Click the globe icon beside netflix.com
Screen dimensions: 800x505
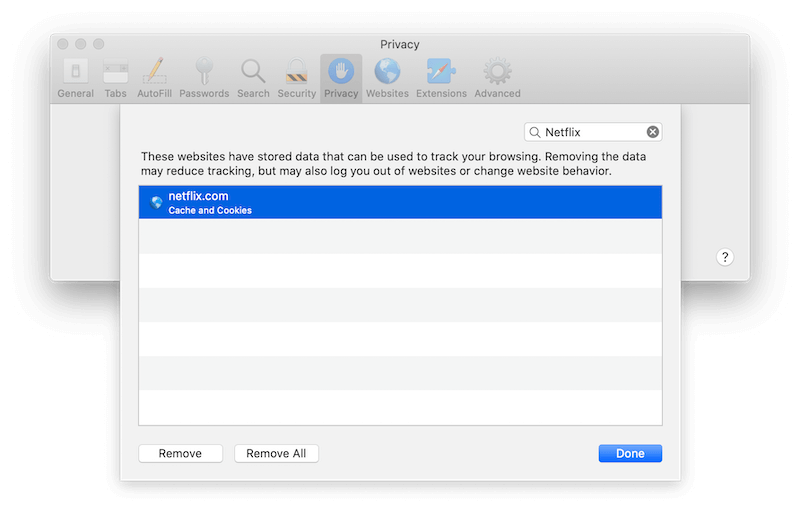[156, 203]
